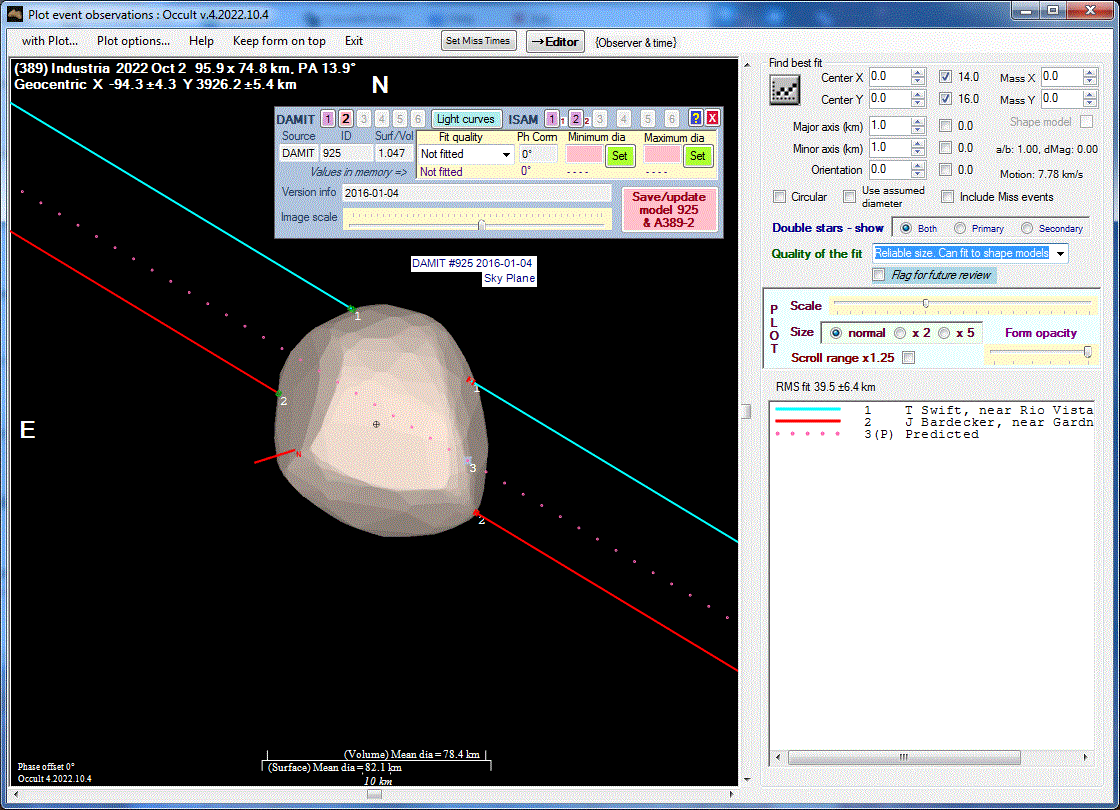The width and height of the screenshot is (1120, 810).
Task: Select ISAM shape model 1
Action: 552,119
